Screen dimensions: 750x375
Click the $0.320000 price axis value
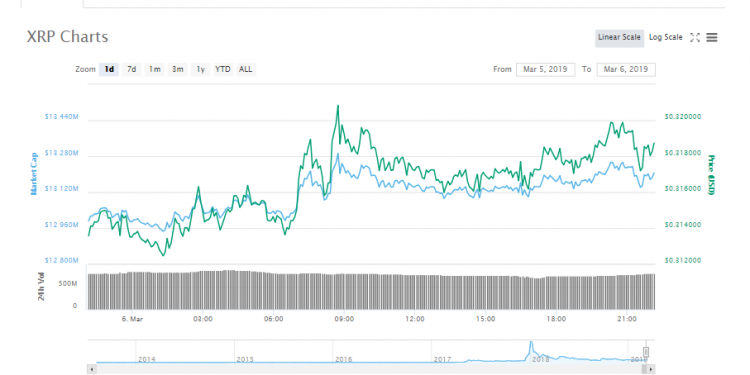(683, 117)
